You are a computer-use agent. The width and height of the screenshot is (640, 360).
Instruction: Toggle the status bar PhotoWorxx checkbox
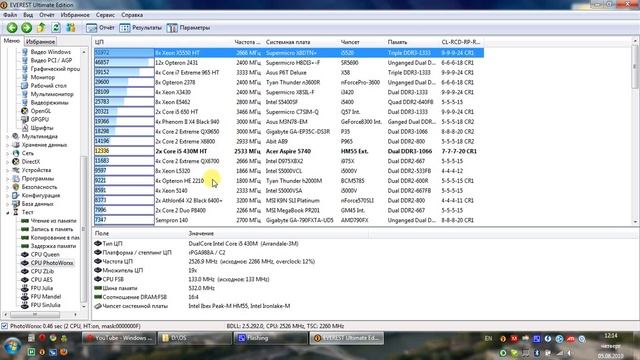coord(4,326)
